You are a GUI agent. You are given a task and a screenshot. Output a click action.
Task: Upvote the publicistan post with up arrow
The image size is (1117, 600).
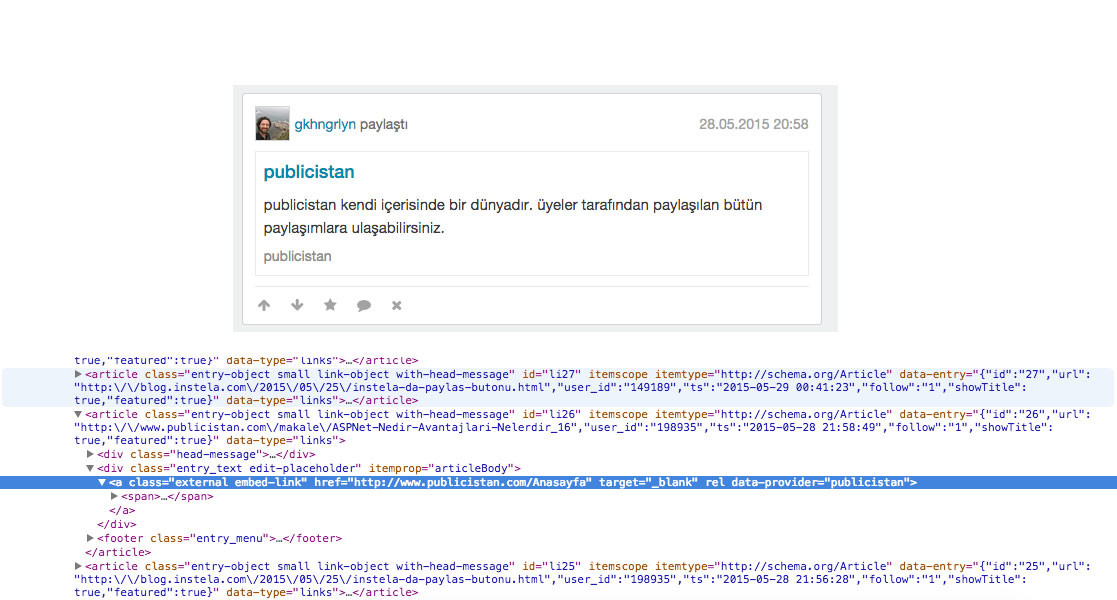coord(264,305)
